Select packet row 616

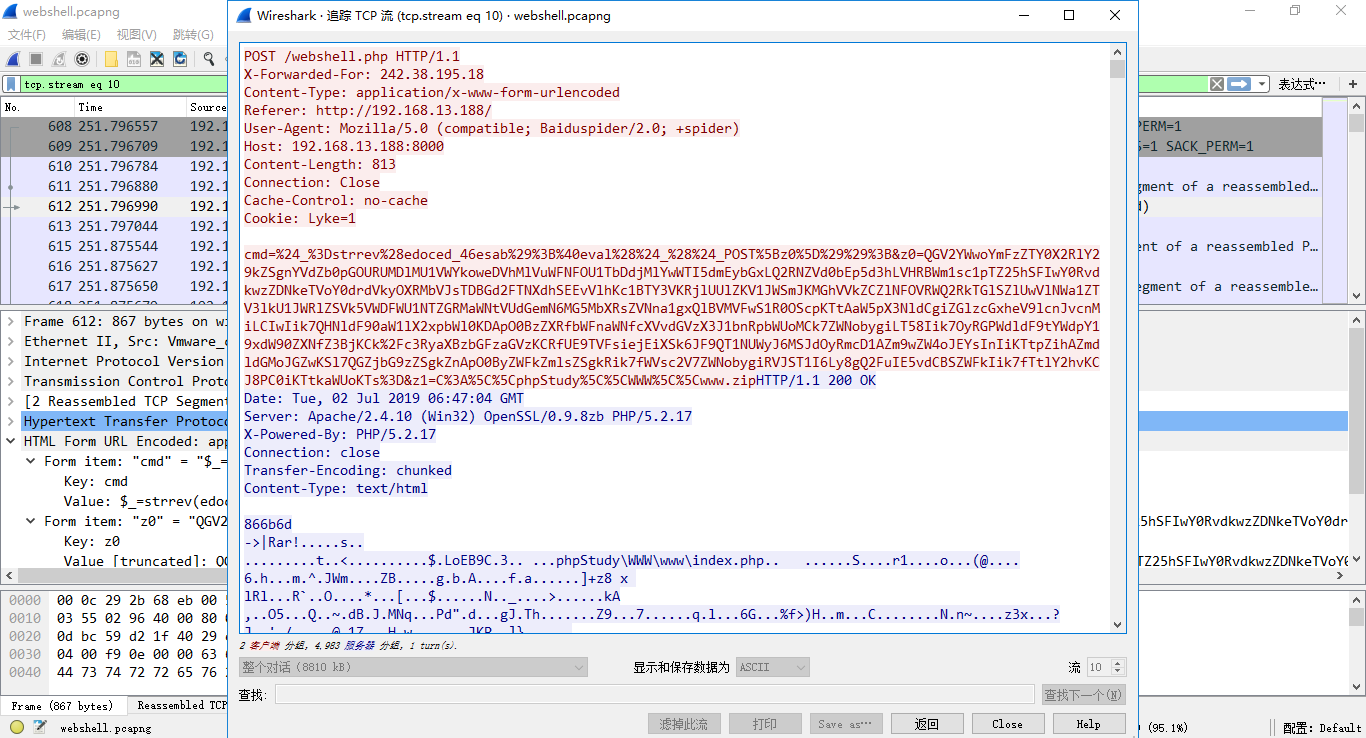pos(114,266)
